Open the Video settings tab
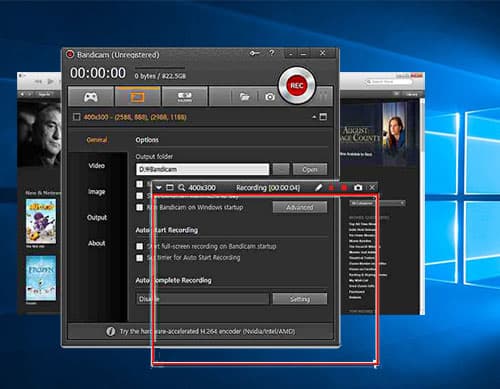 [97, 166]
